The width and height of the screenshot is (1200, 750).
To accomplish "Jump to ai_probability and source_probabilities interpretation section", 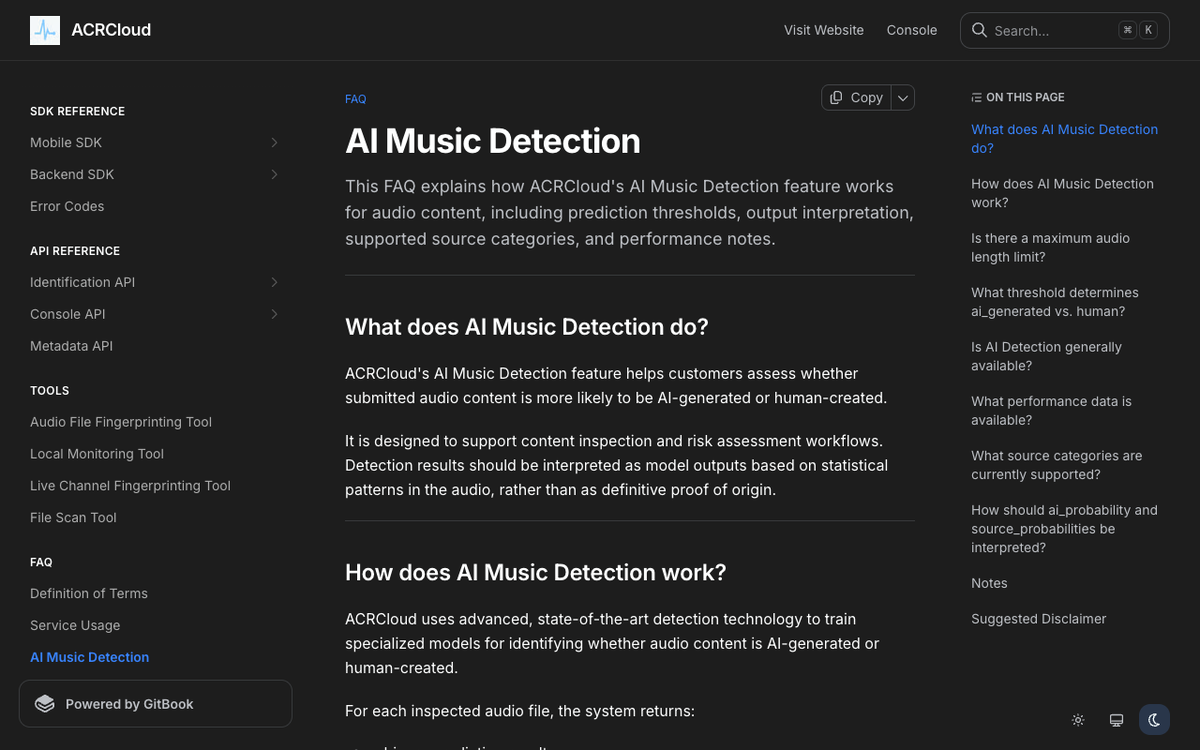I will (1064, 529).
